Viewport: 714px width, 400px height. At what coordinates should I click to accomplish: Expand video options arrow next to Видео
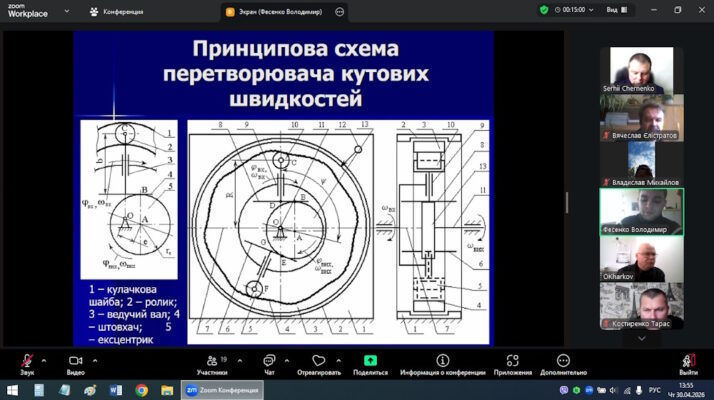coord(95,360)
